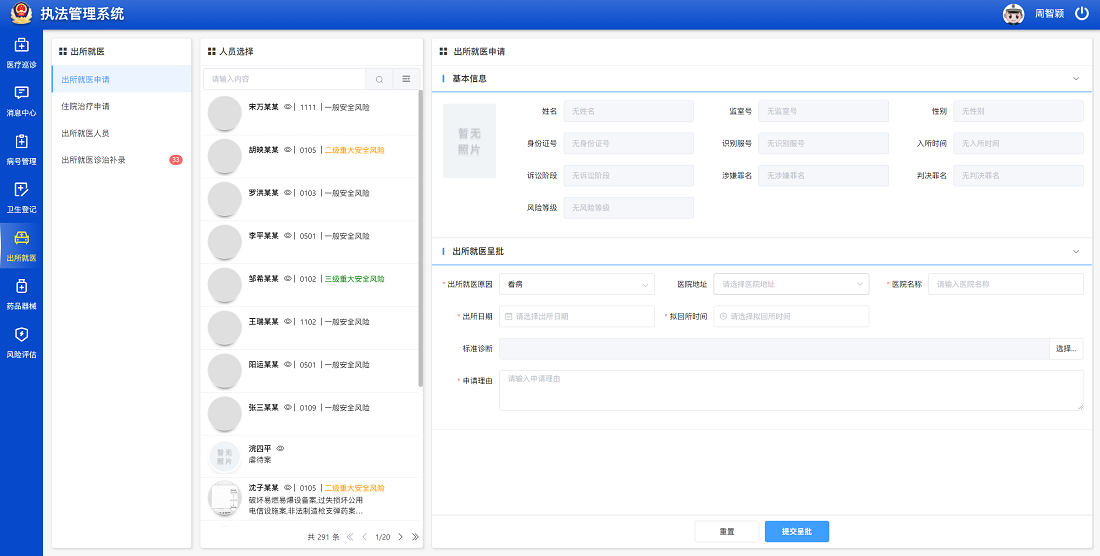Select the 药品器械 sidebar icon
1100x556 pixels.
point(21,293)
